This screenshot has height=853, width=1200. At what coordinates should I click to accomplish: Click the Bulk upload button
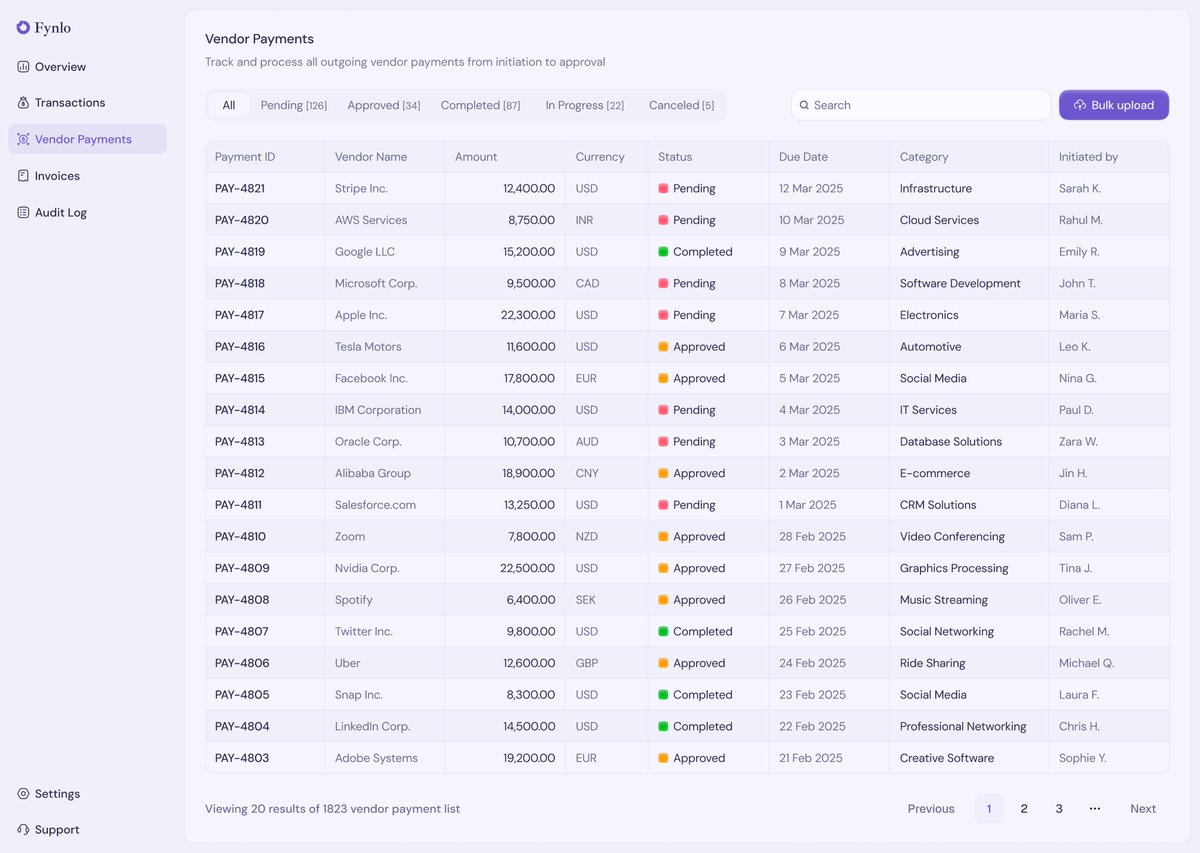(1114, 105)
